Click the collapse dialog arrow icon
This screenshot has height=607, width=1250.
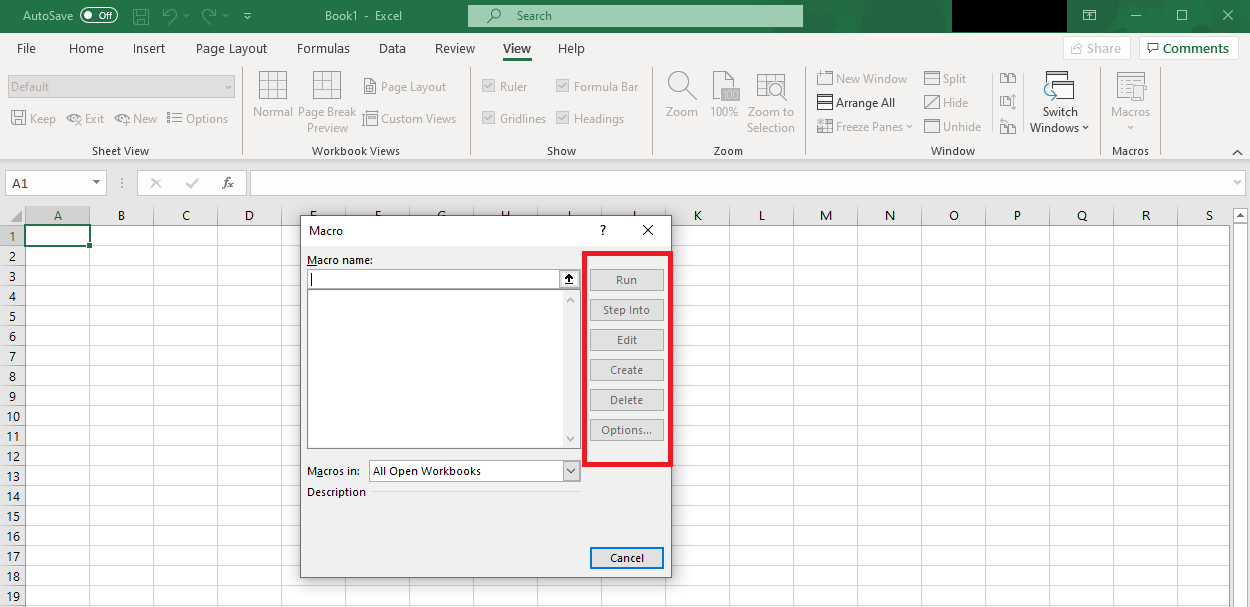coord(569,279)
